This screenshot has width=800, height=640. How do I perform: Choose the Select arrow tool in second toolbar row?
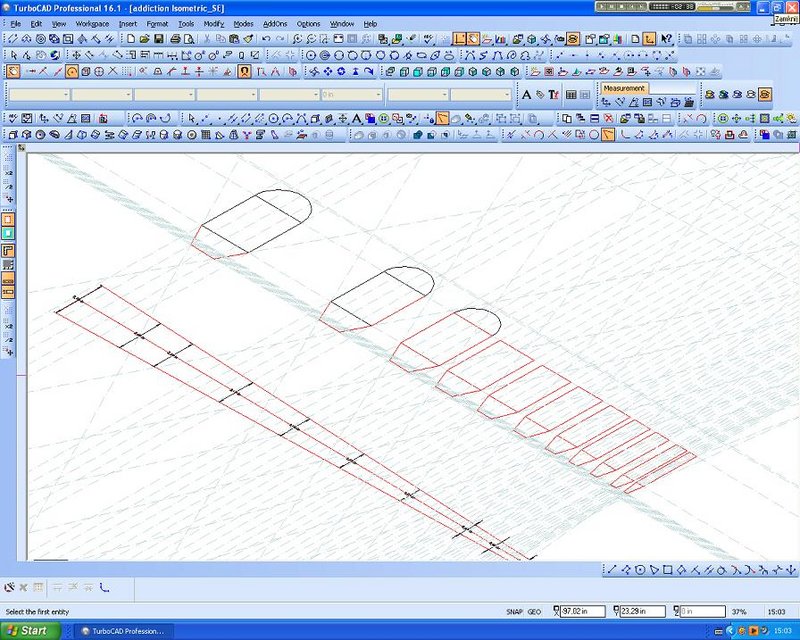coord(14,55)
